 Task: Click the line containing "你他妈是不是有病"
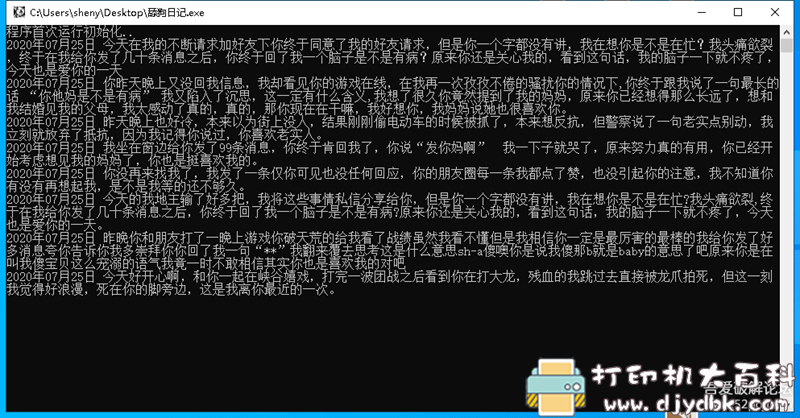pyautogui.click(x=390, y=96)
